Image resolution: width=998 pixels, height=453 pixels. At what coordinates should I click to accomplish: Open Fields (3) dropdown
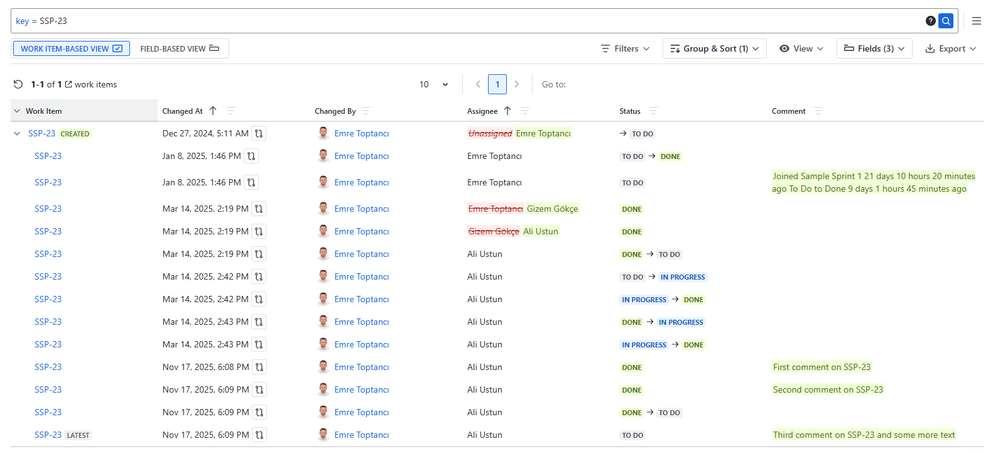pyautogui.click(x=874, y=48)
